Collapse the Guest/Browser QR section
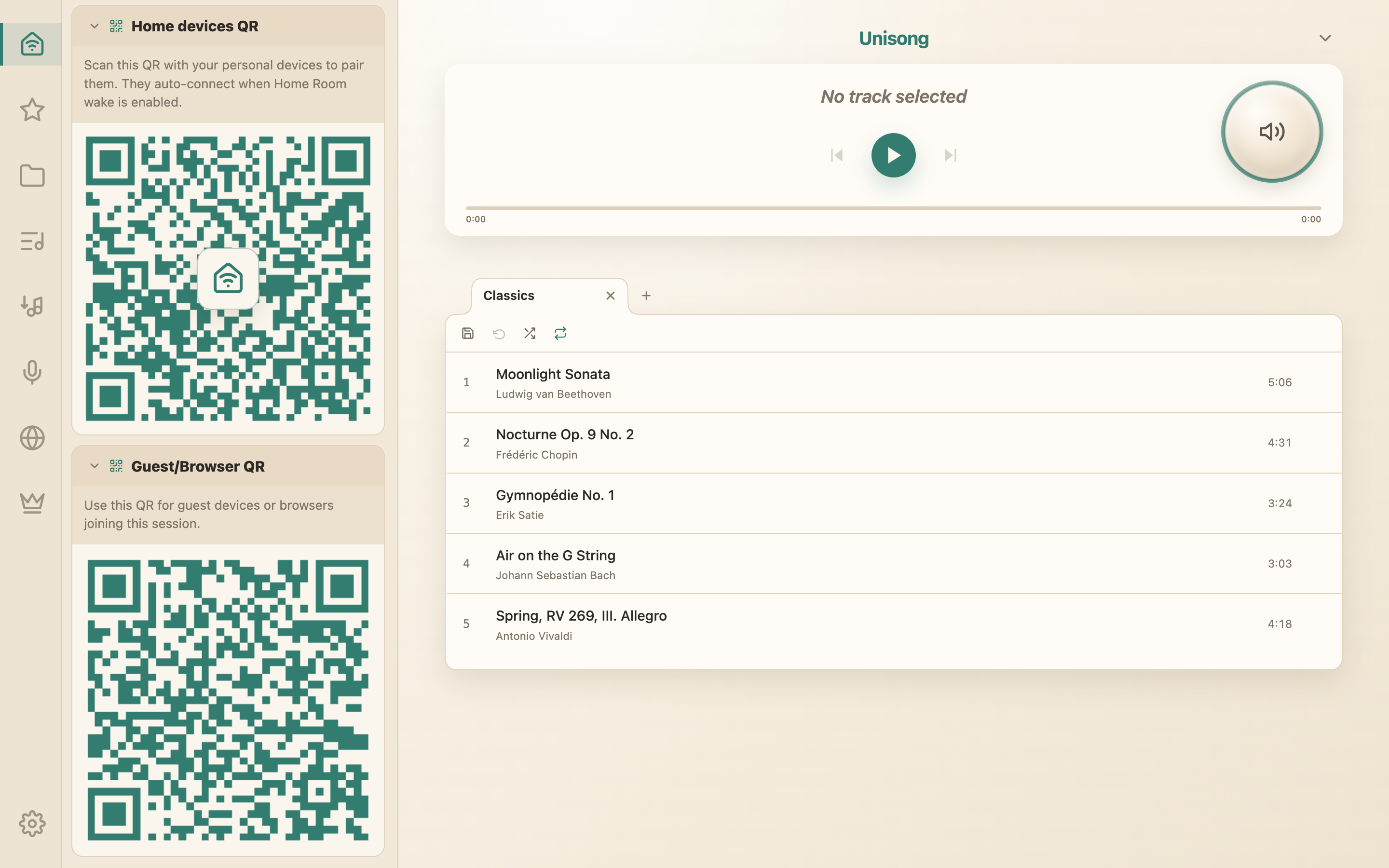Viewport: 1389px width, 868px height. tap(95, 466)
